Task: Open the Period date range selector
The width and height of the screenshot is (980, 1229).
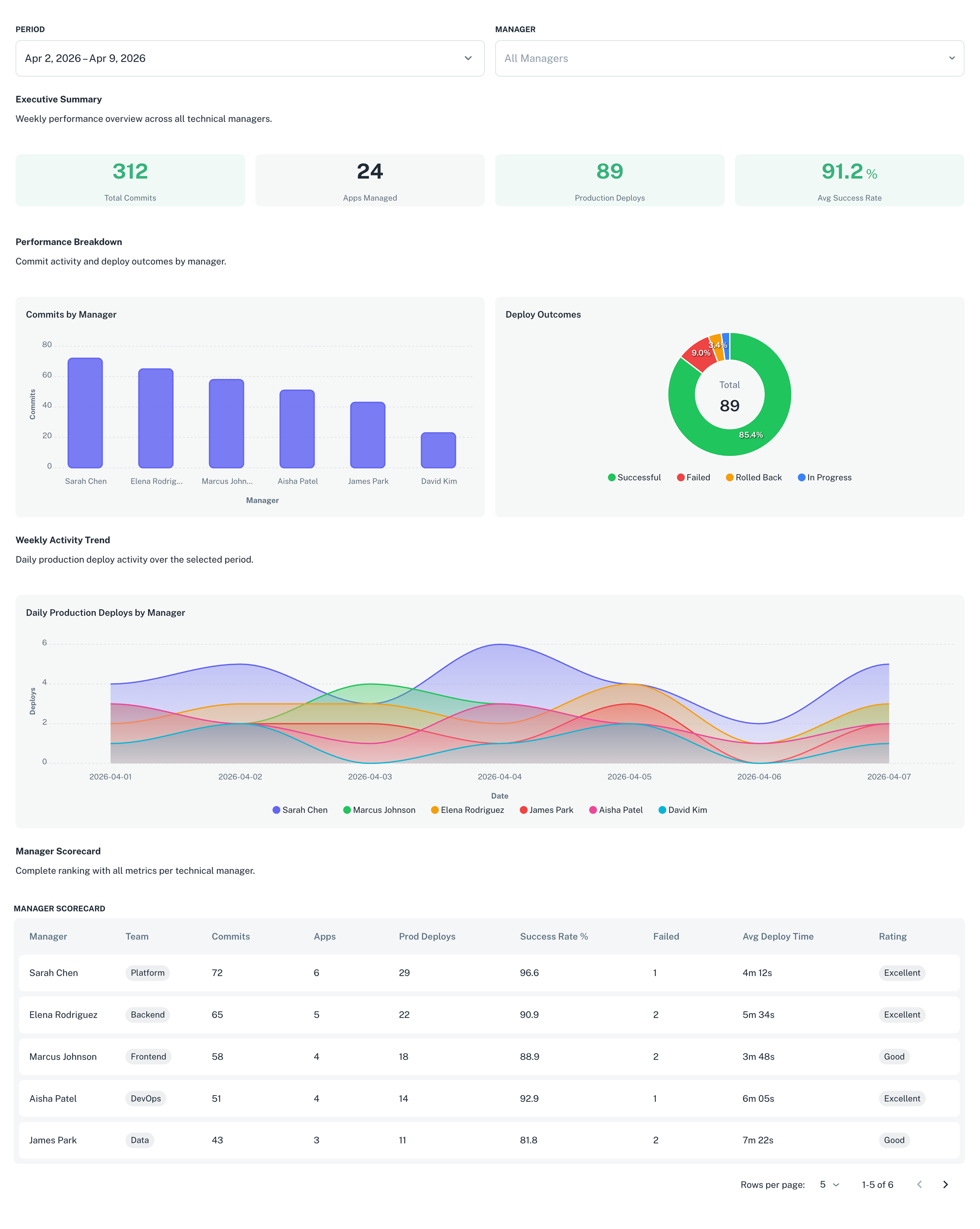Action: coord(249,58)
